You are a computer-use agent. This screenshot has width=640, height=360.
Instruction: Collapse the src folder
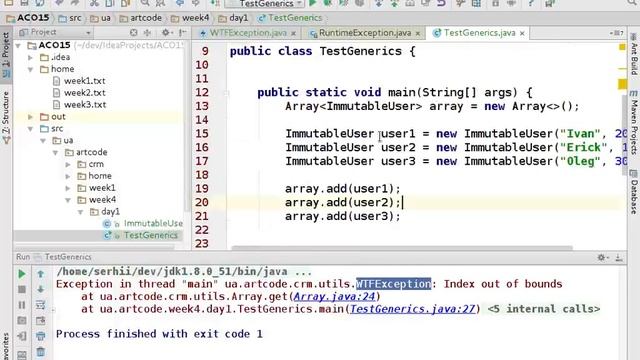click(31, 129)
